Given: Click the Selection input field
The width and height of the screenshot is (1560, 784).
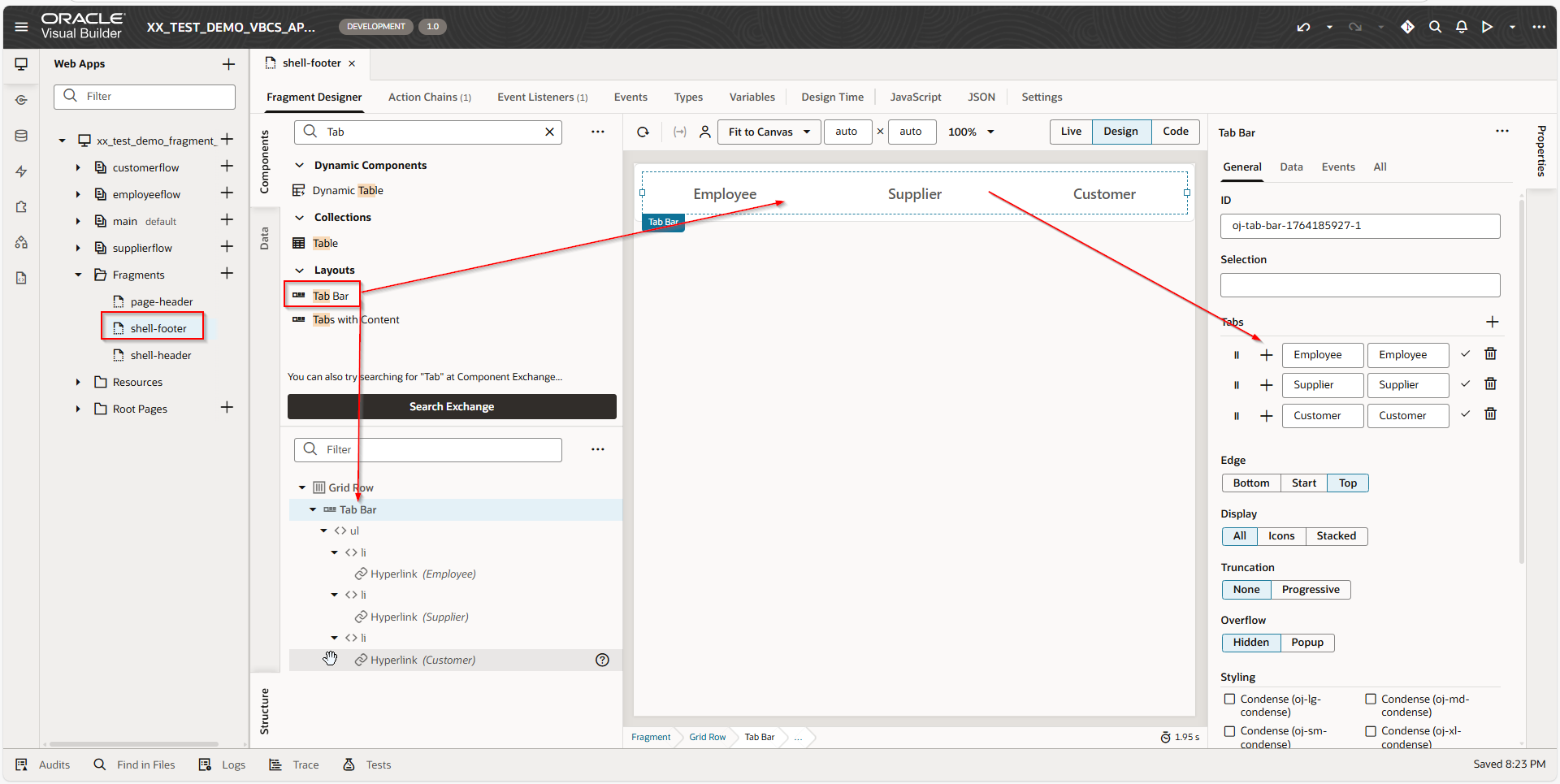Looking at the screenshot, I should [1359, 285].
